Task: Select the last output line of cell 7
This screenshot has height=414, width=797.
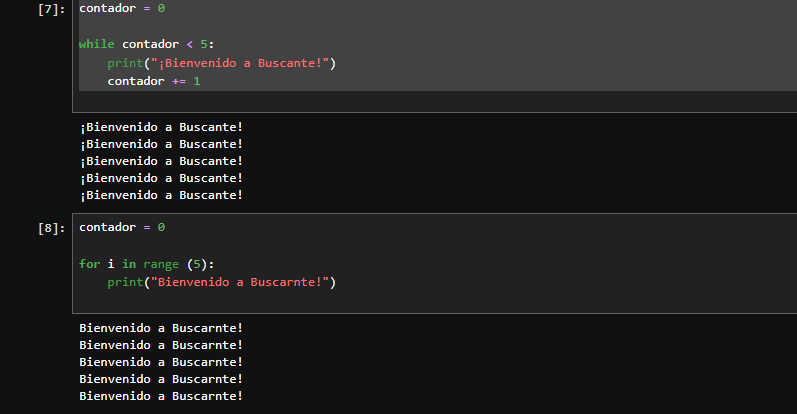Action: point(161,195)
